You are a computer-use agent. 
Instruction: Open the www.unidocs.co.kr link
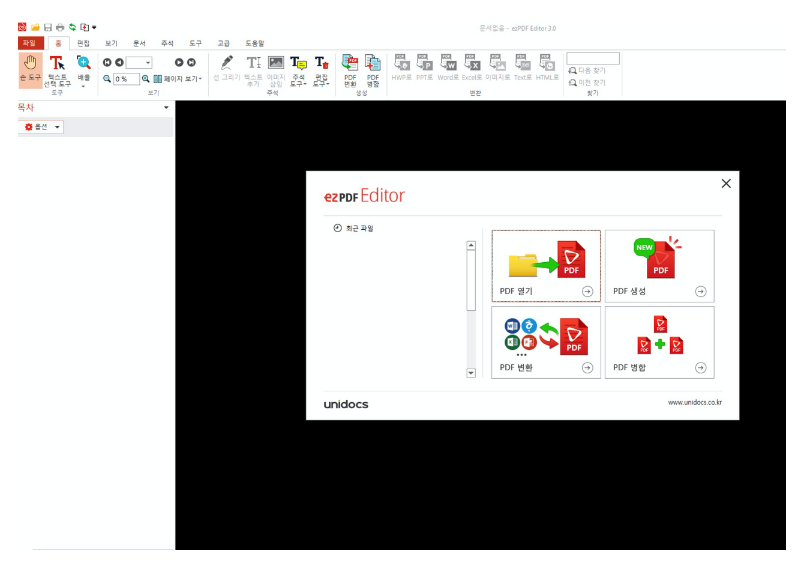[695, 402]
